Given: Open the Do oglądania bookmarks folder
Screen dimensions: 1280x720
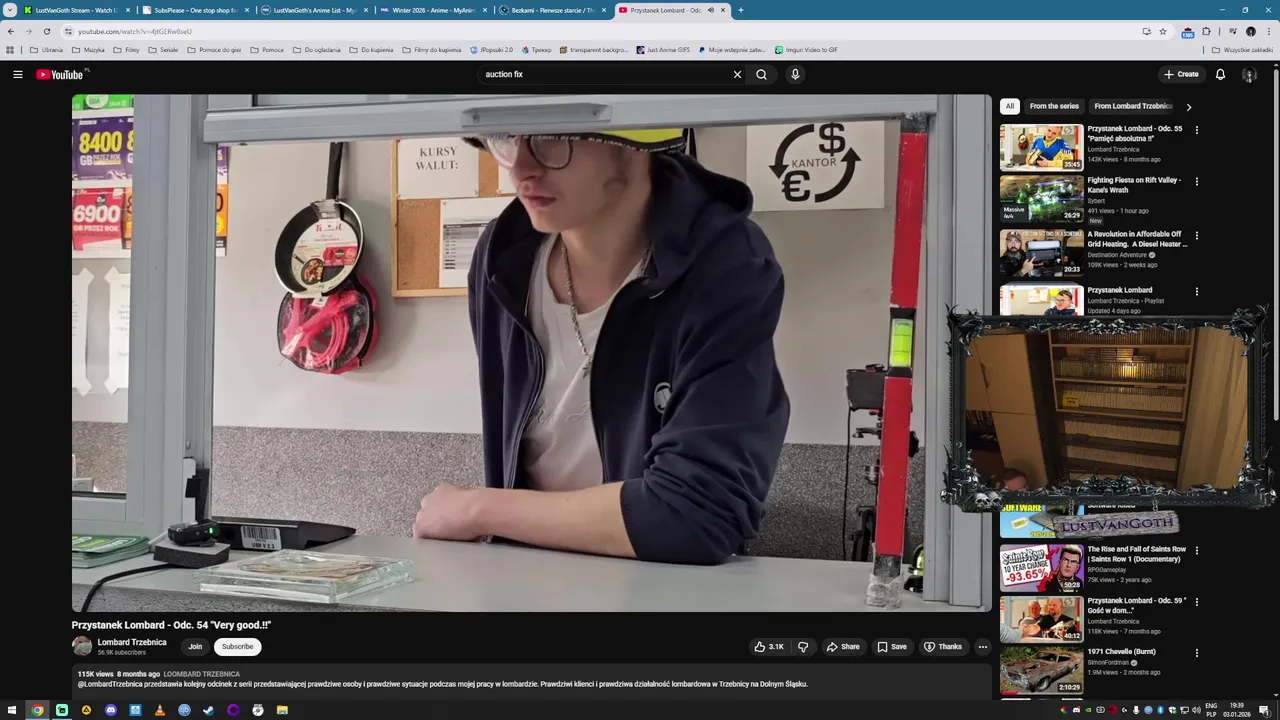Looking at the screenshot, I should (x=317, y=50).
